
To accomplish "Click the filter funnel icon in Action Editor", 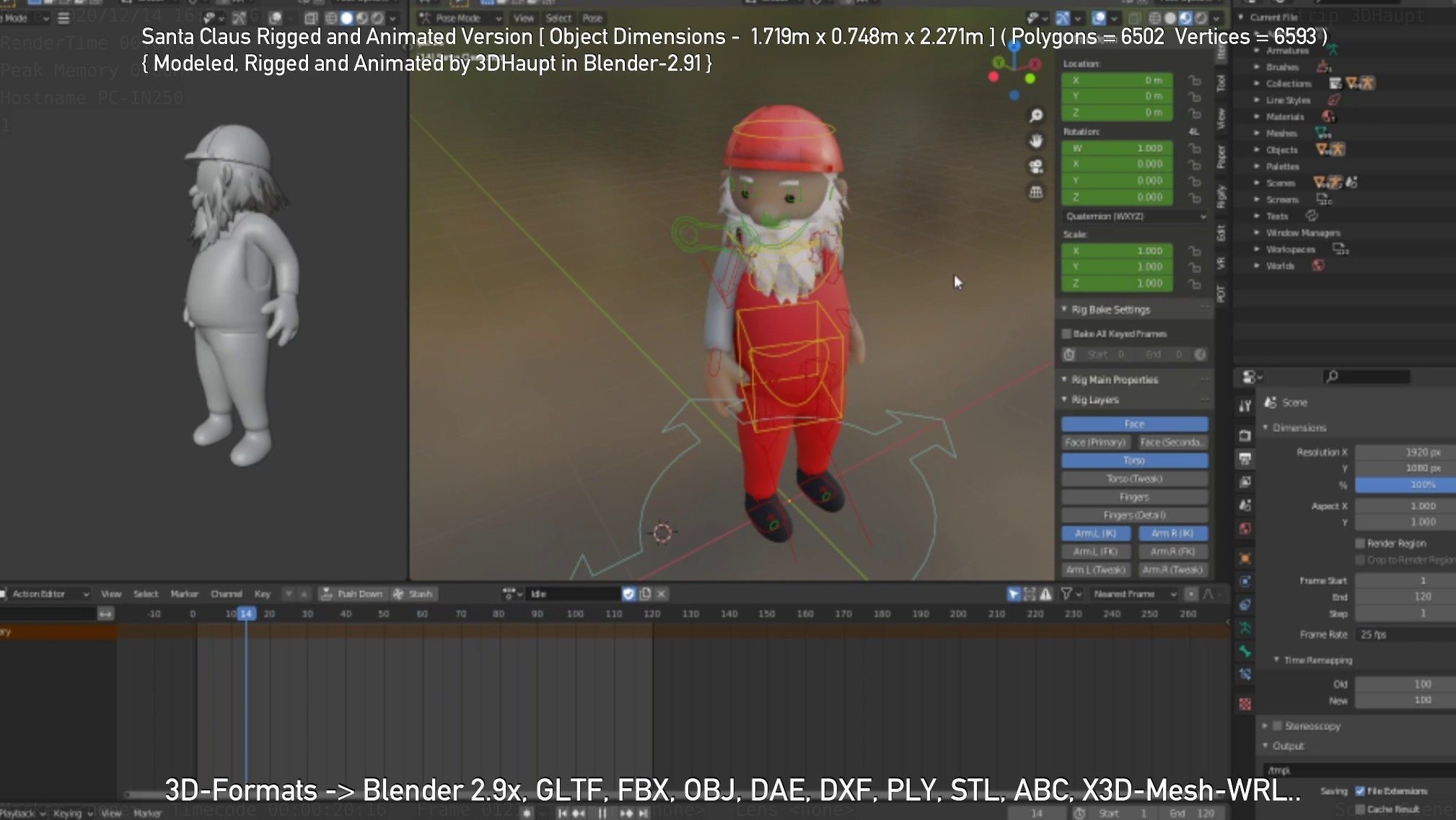I will click(x=1066, y=593).
